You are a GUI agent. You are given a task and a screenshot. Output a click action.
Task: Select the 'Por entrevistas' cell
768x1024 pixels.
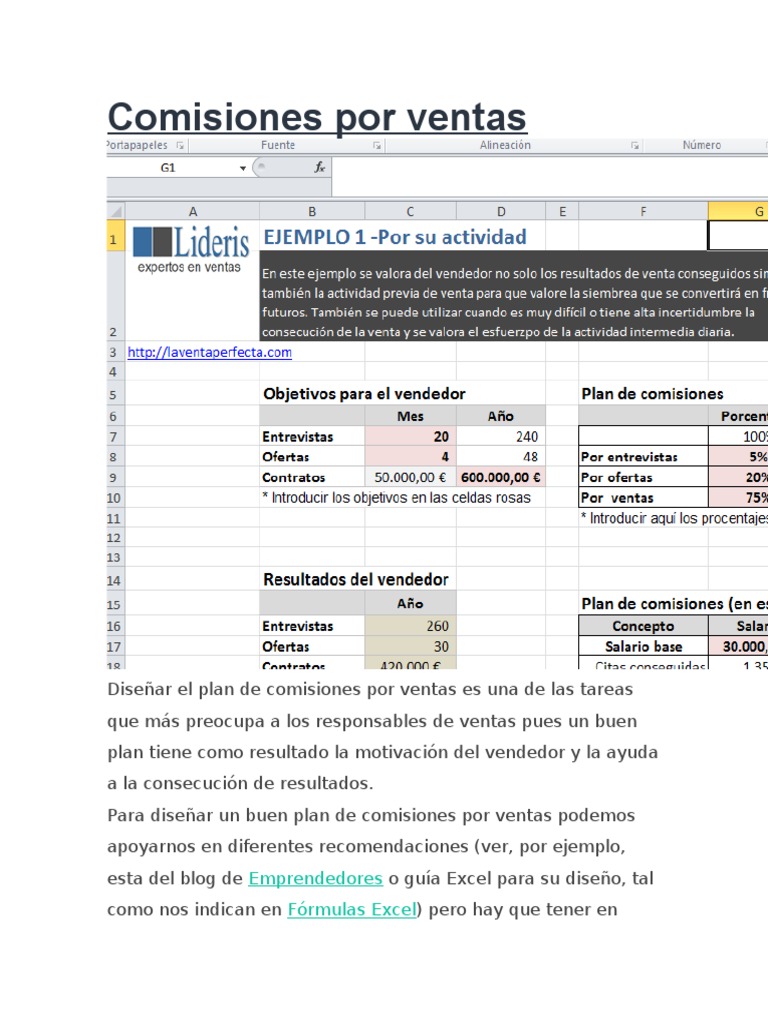click(643, 456)
